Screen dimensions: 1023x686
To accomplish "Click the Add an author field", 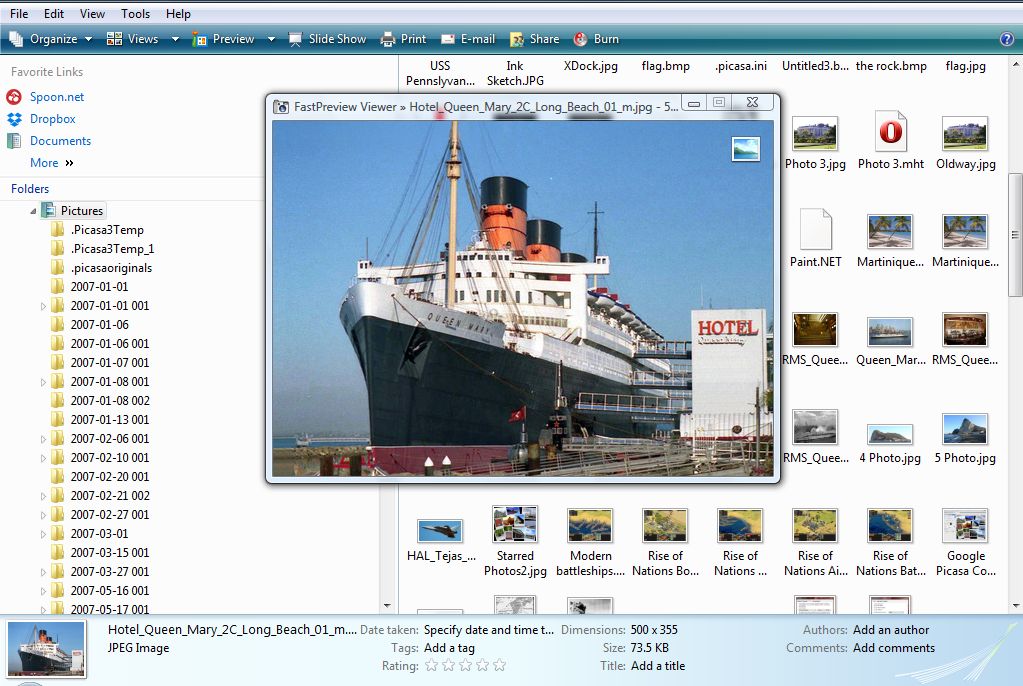I will (x=891, y=630).
